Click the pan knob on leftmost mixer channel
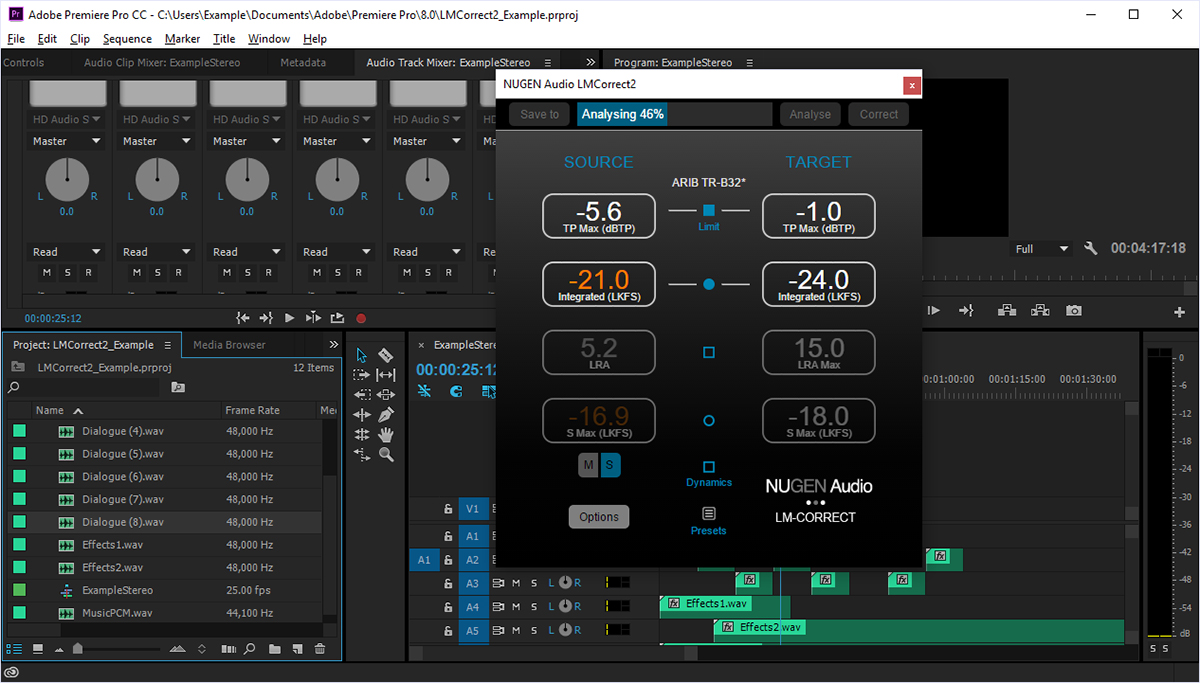Image resolution: width=1200 pixels, height=683 pixels. tap(66, 180)
